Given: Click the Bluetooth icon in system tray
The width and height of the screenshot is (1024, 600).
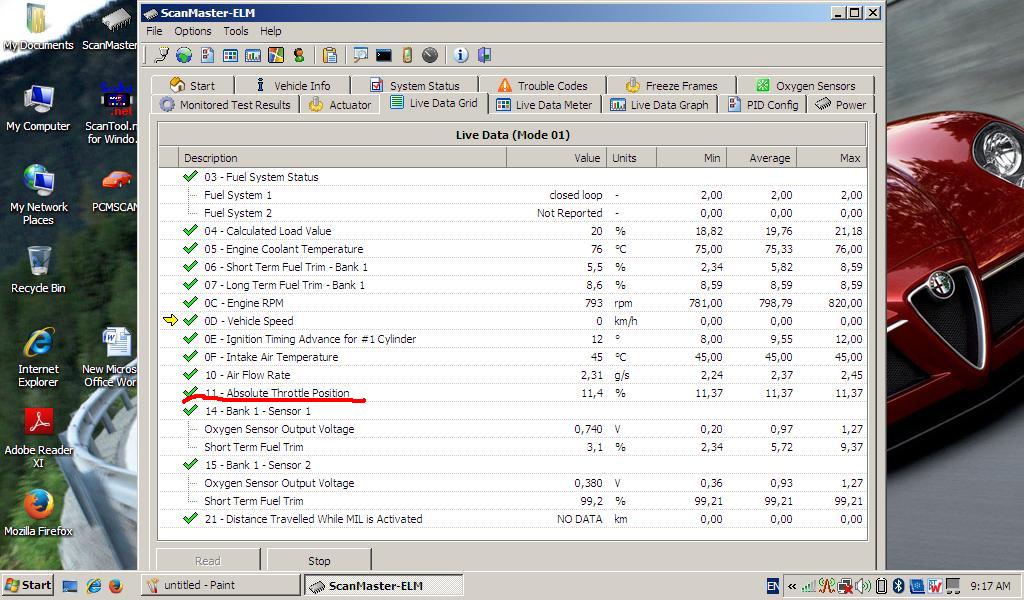Looking at the screenshot, I should [899, 586].
